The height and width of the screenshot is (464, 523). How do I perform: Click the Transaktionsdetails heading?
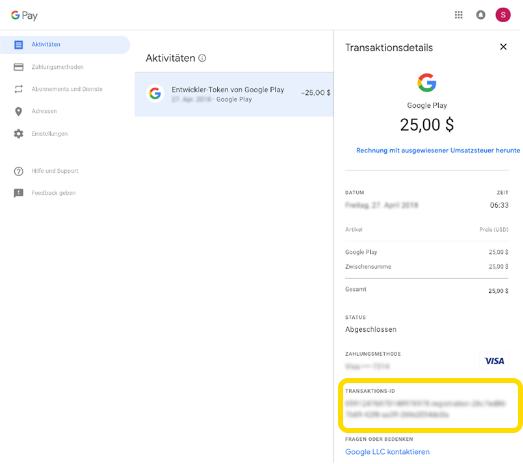389,48
